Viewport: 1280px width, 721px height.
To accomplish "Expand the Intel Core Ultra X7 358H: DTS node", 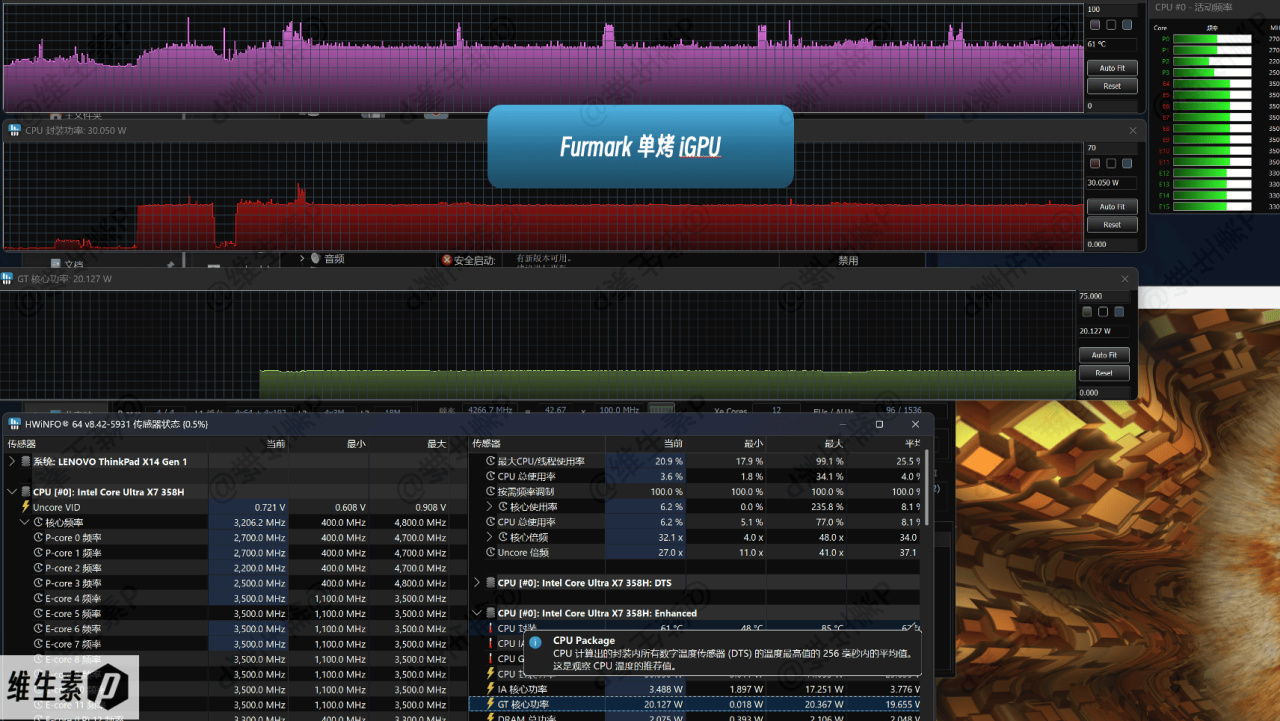I will (477, 582).
